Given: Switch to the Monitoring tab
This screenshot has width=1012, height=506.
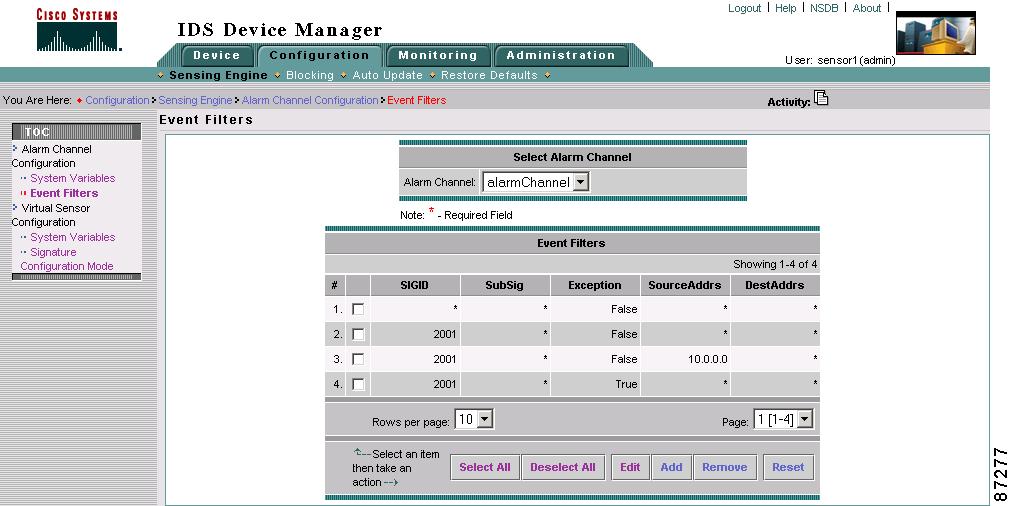Looking at the screenshot, I should [x=438, y=56].
